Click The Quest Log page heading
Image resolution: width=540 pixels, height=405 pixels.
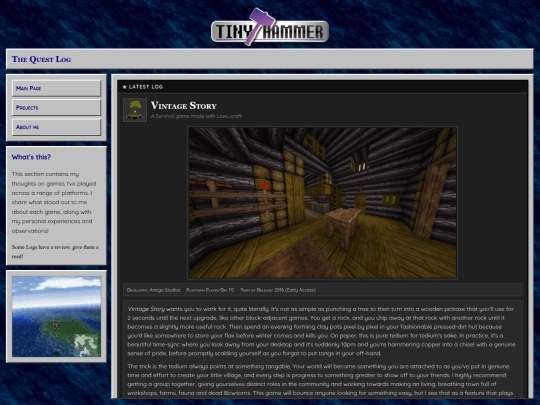[41, 59]
